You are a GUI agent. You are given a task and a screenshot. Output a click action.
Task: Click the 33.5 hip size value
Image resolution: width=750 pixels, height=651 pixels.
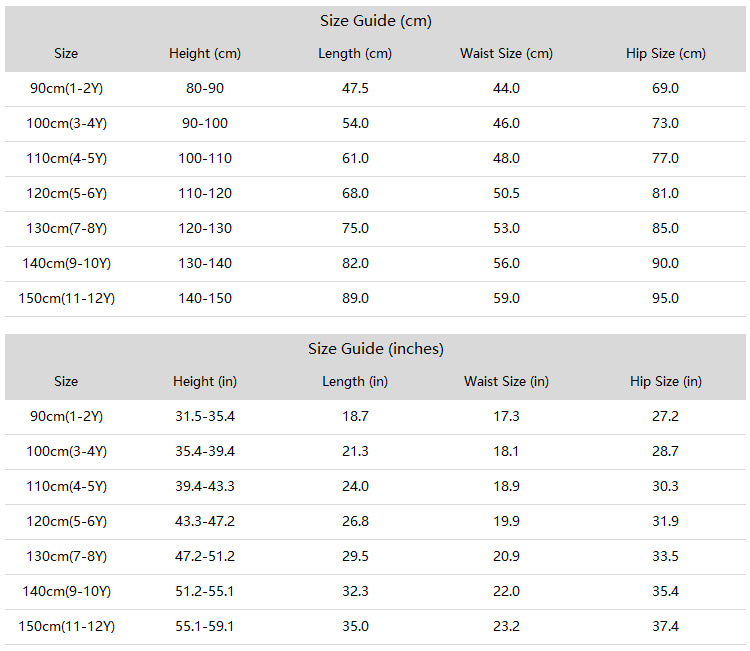(666, 557)
